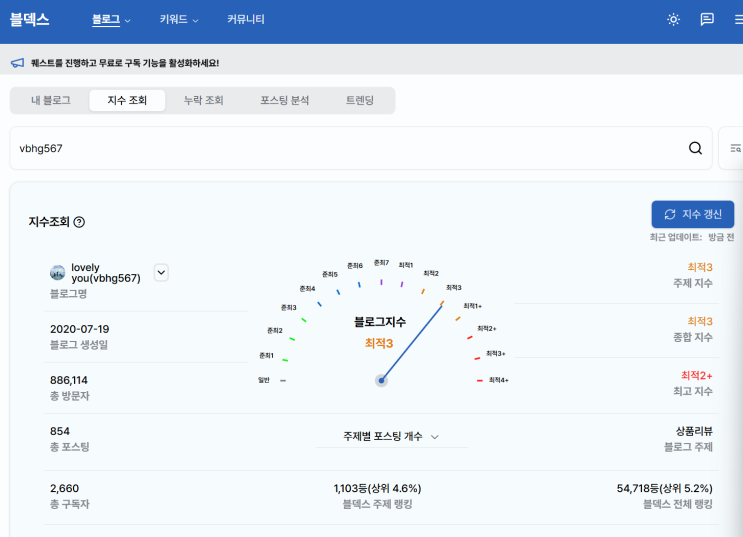Open the 커뮤니티 menu item
743x537 pixels.
245,19
